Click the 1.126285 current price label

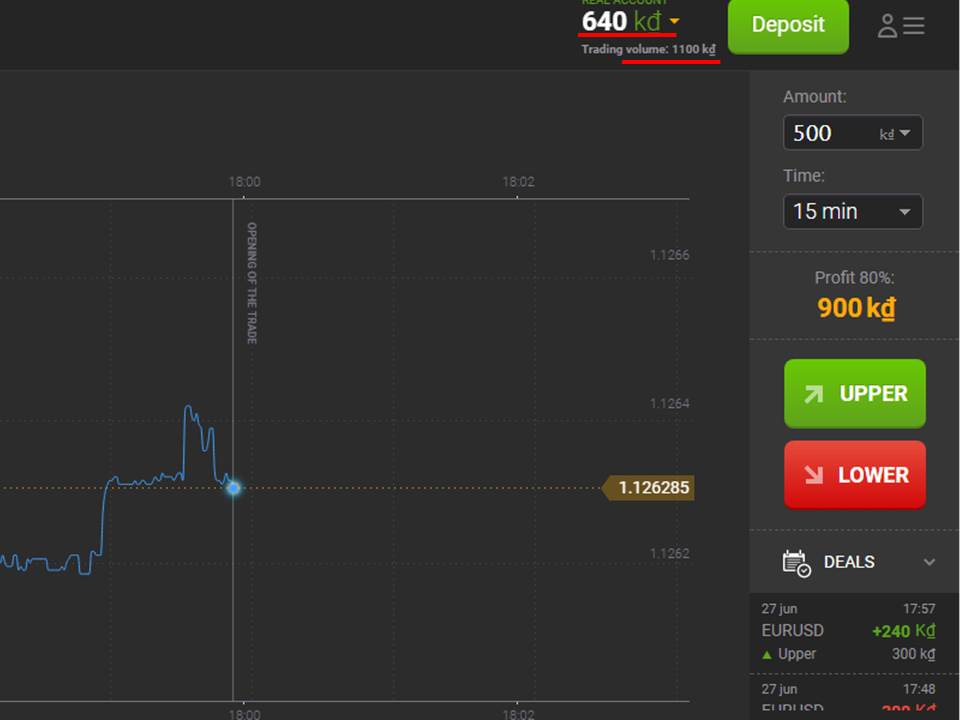point(649,488)
